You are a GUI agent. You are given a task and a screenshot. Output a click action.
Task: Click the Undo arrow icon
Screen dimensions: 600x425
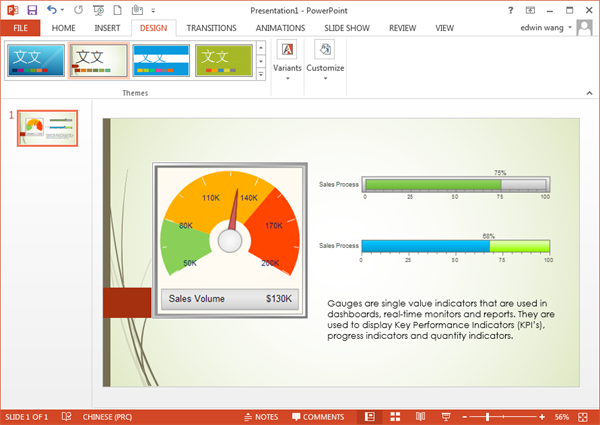coord(52,9)
